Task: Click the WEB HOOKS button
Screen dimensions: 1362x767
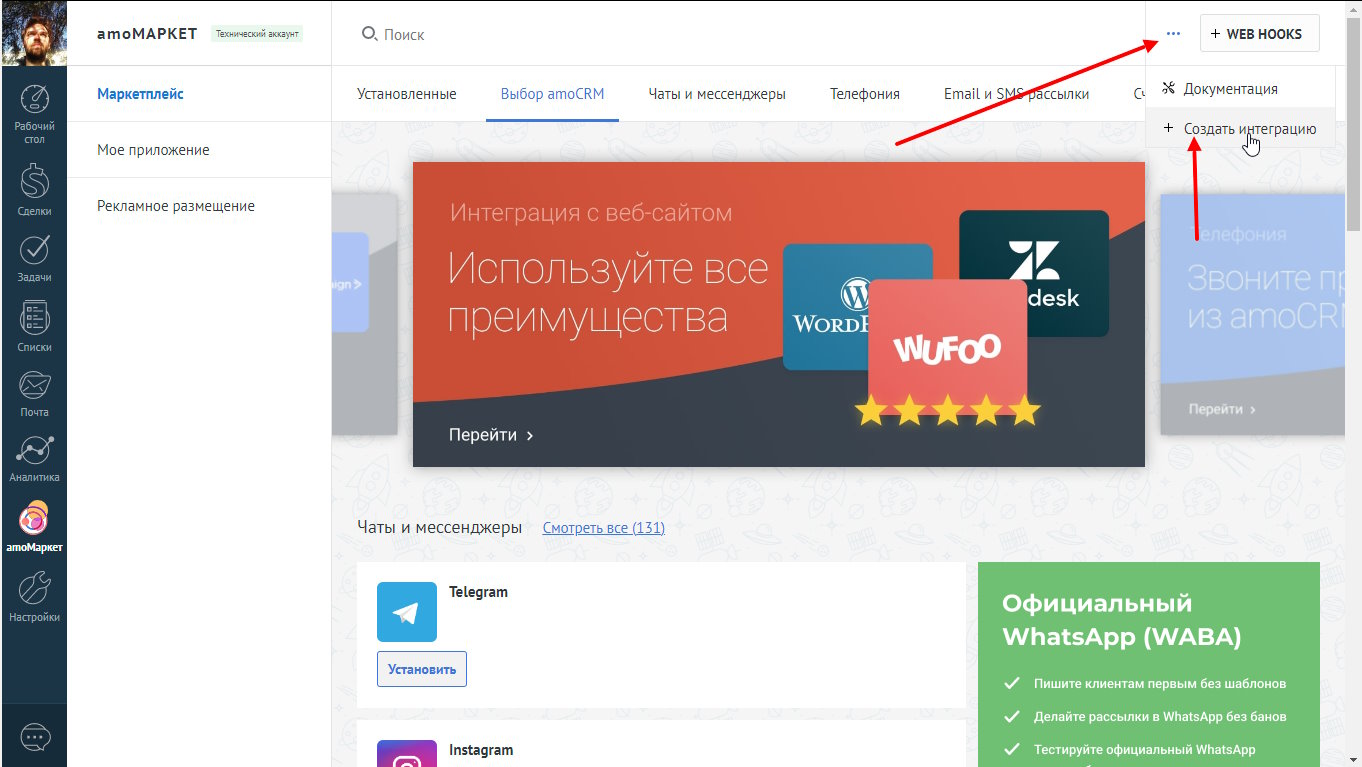Action: (x=1259, y=33)
